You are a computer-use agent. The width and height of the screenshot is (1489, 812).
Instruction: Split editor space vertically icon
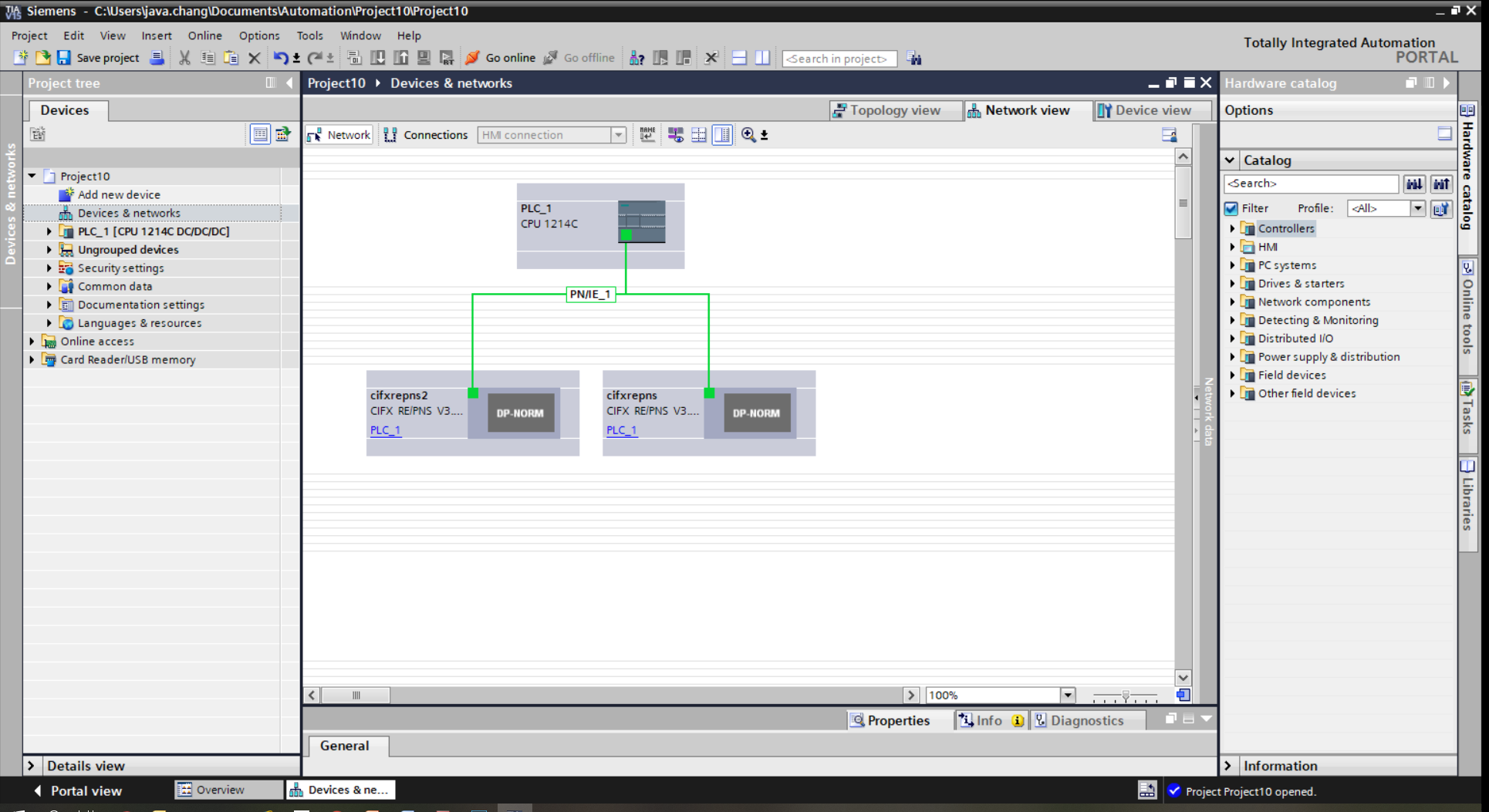(x=762, y=58)
